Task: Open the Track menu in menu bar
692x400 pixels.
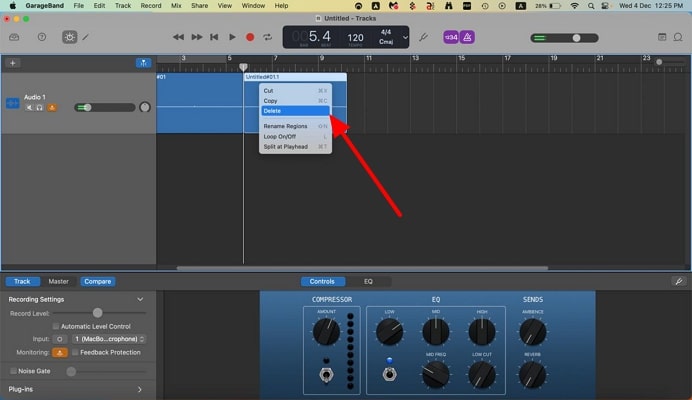Action: (x=123, y=6)
